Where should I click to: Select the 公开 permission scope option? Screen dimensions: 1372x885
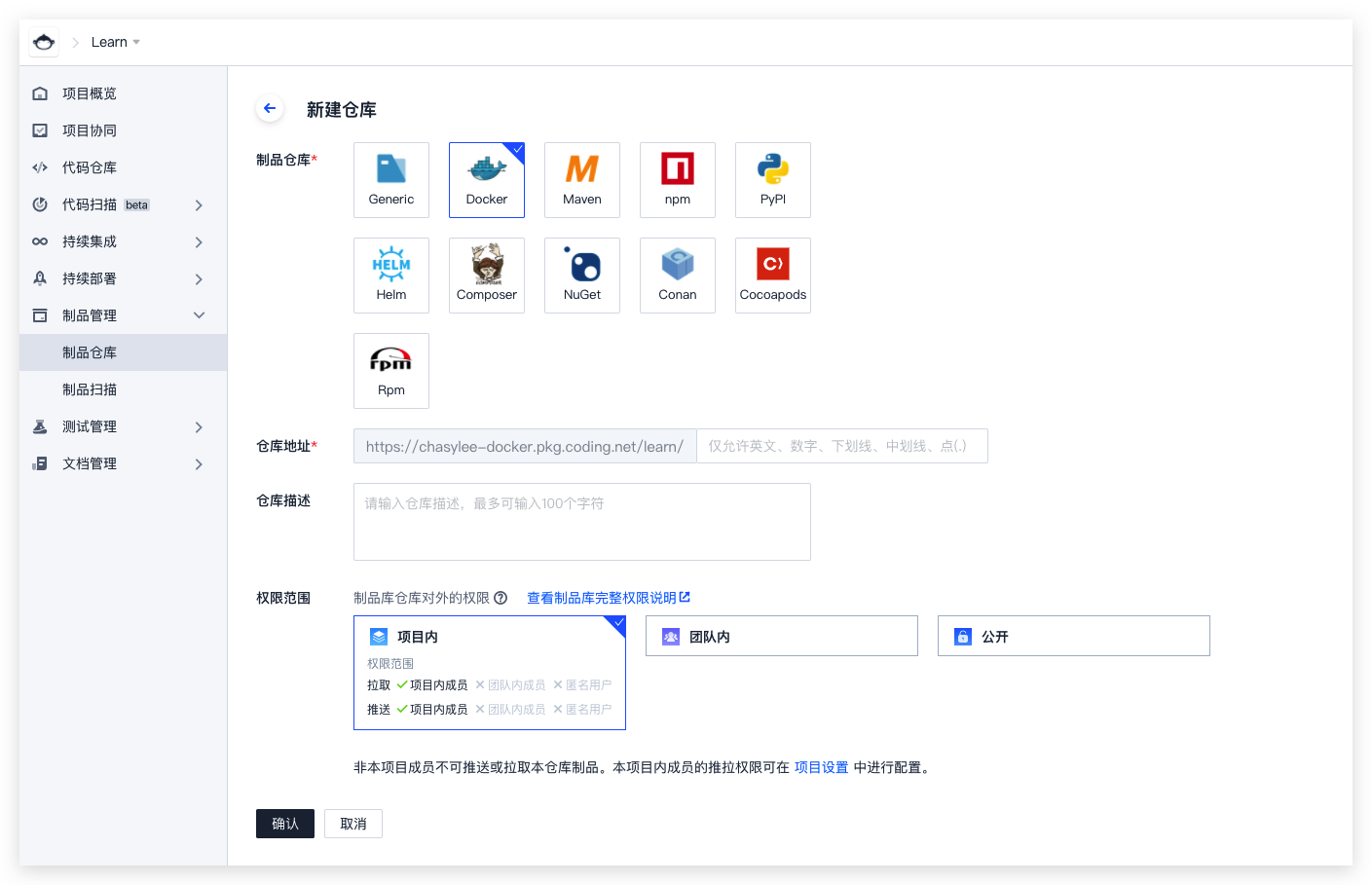click(x=1073, y=636)
